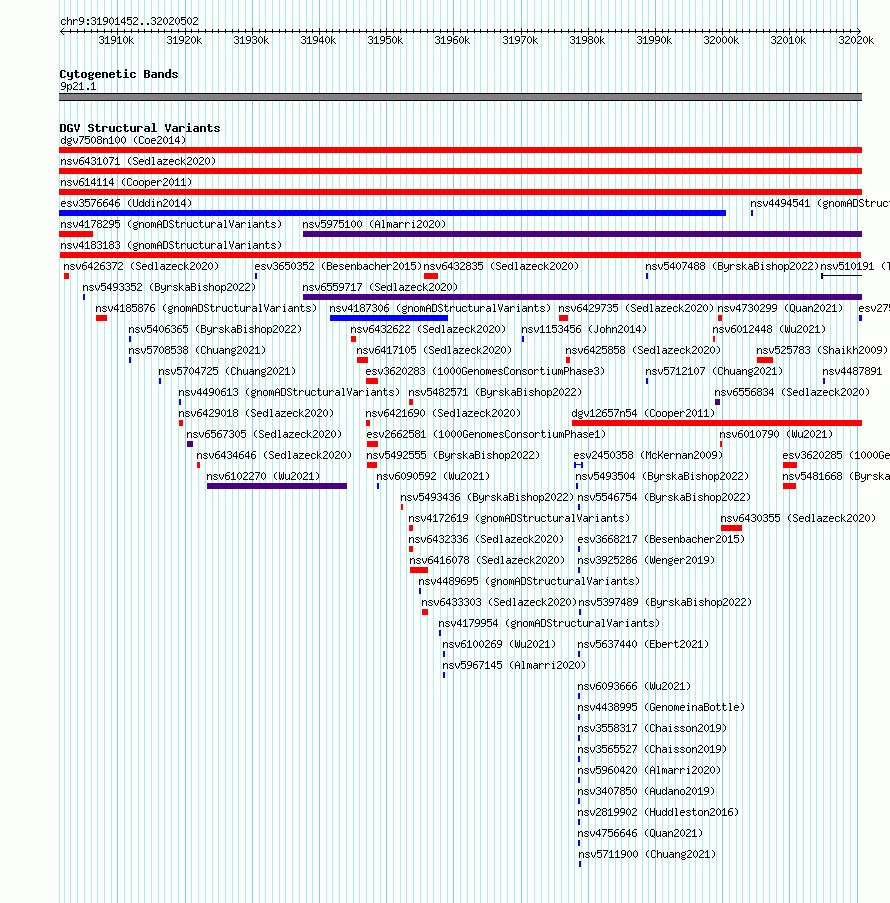Click the chr9:31901452..32020502 coordinate label
The height and width of the screenshot is (903, 890).
pyautogui.click(x=130, y=21)
